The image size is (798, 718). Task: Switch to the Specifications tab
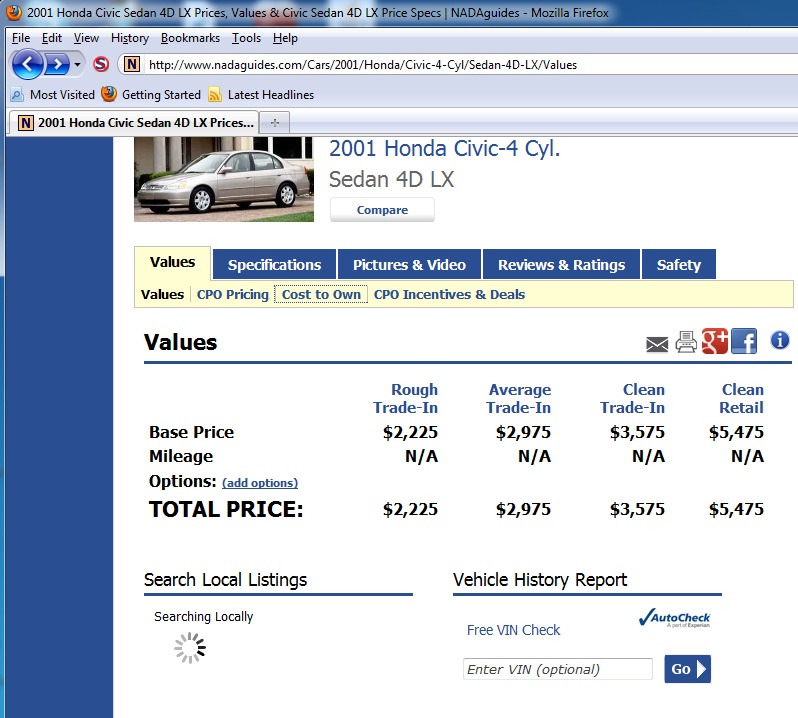[274, 265]
